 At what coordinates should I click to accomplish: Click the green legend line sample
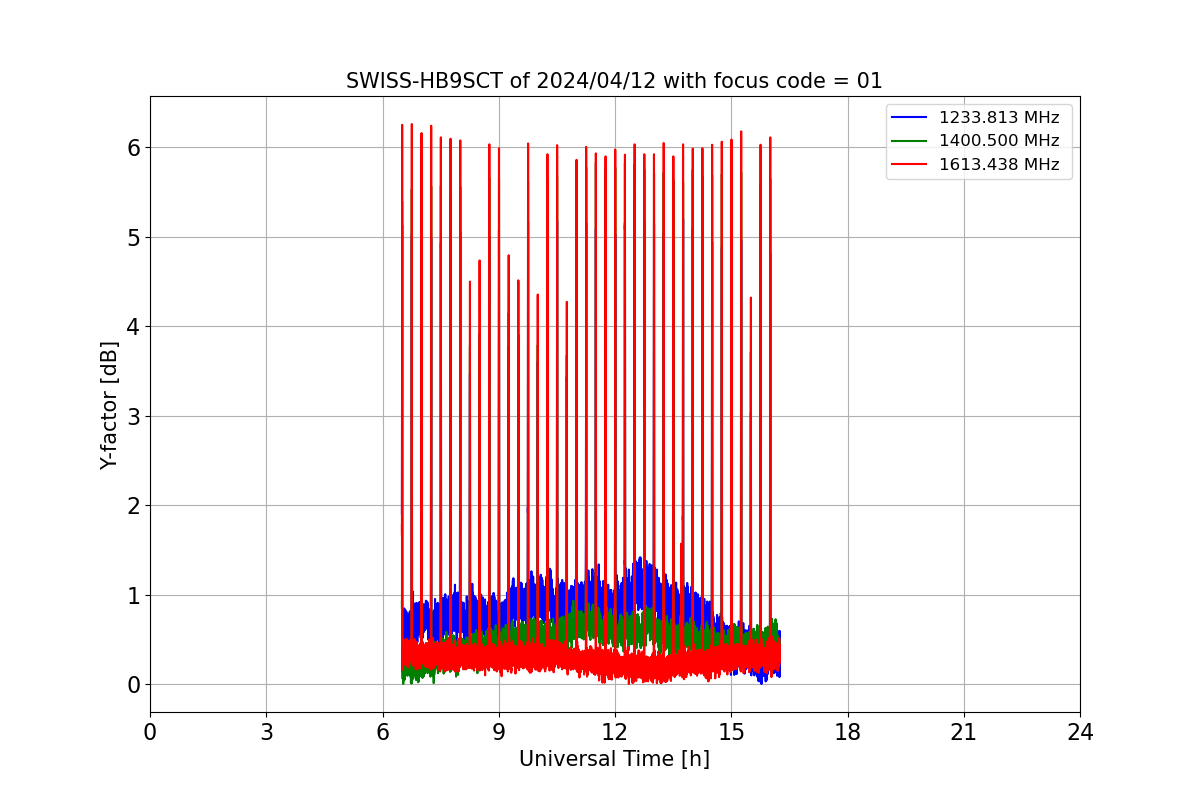click(910, 142)
